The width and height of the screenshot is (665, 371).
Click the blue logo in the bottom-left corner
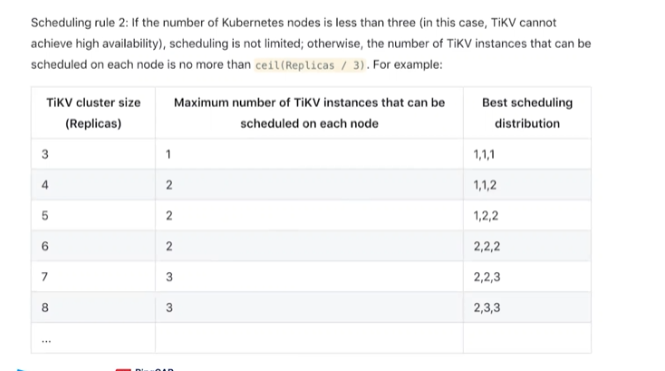coord(21,370)
